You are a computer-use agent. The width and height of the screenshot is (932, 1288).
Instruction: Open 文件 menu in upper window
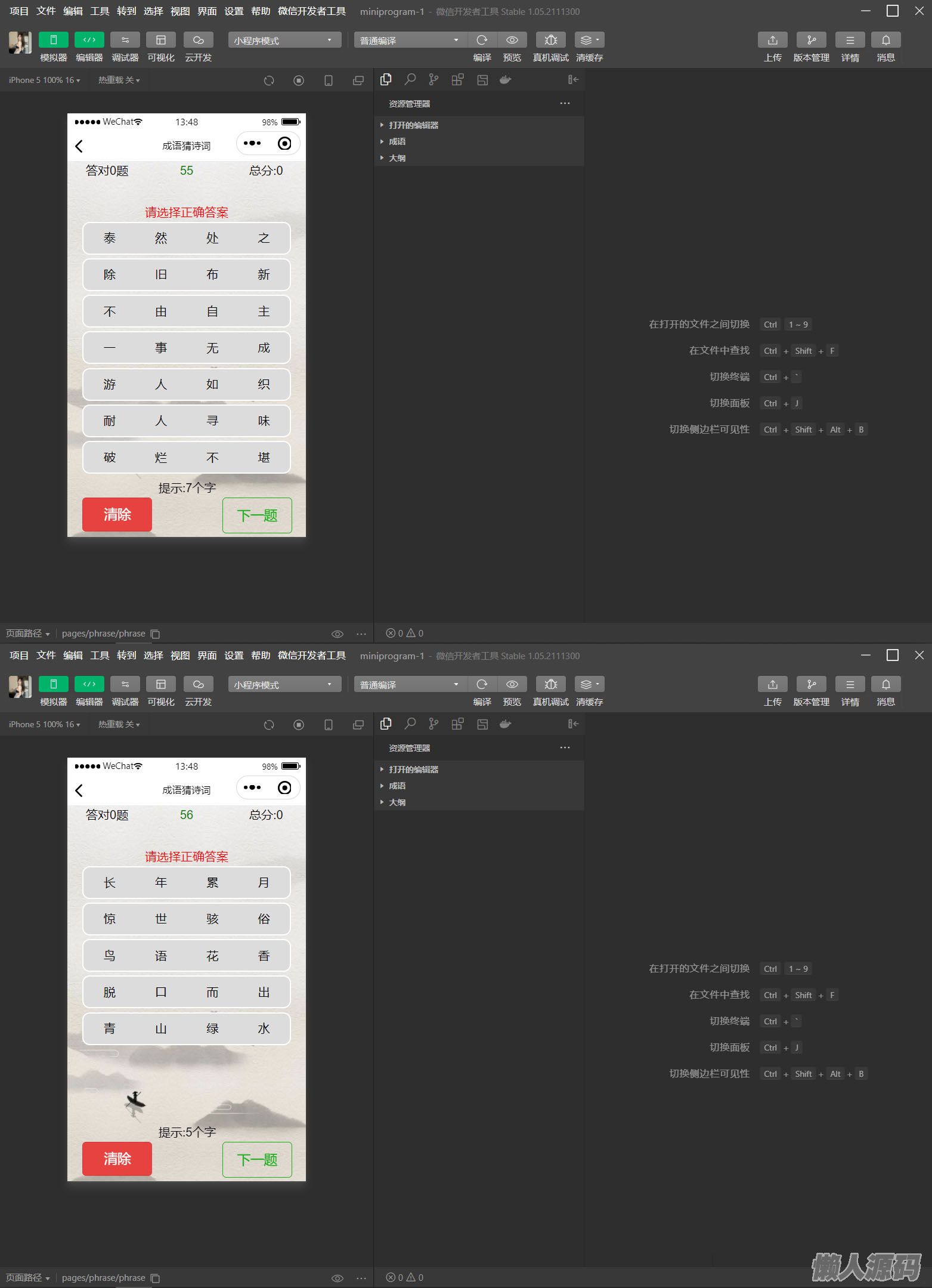point(46,11)
